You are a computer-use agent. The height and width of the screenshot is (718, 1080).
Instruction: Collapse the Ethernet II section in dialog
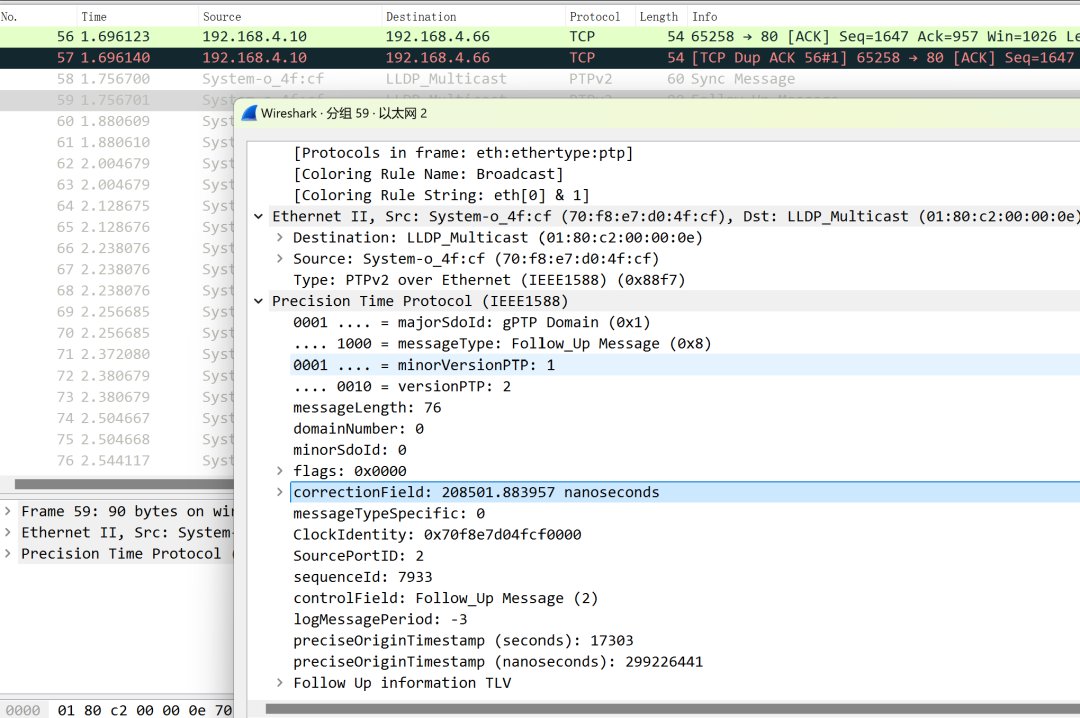coord(259,216)
